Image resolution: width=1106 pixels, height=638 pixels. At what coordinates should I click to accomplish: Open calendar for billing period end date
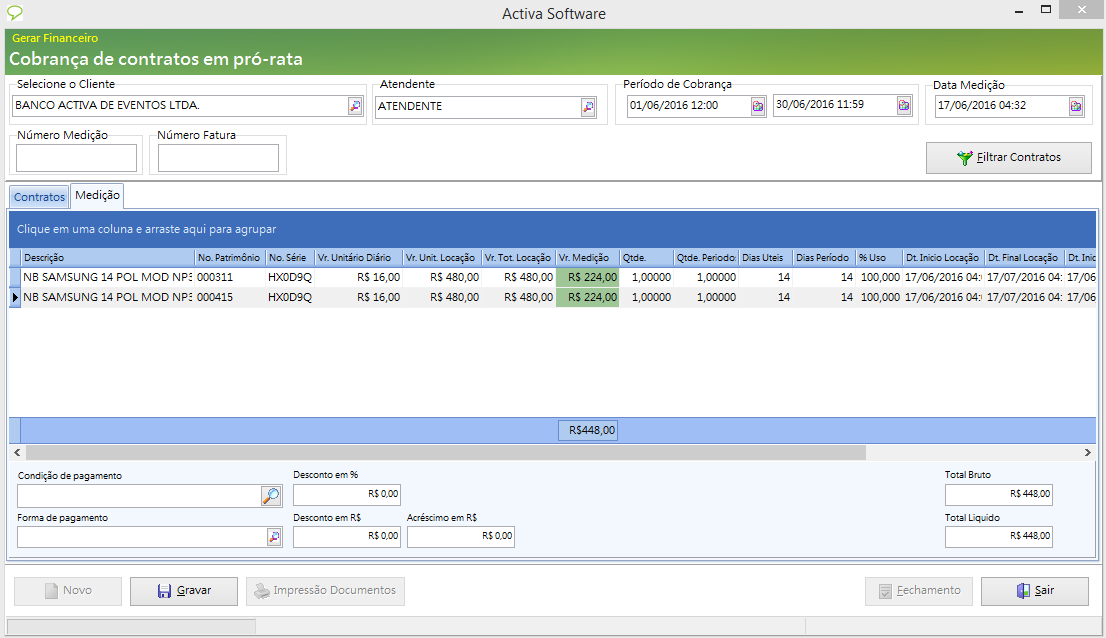click(x=904, y=105)
